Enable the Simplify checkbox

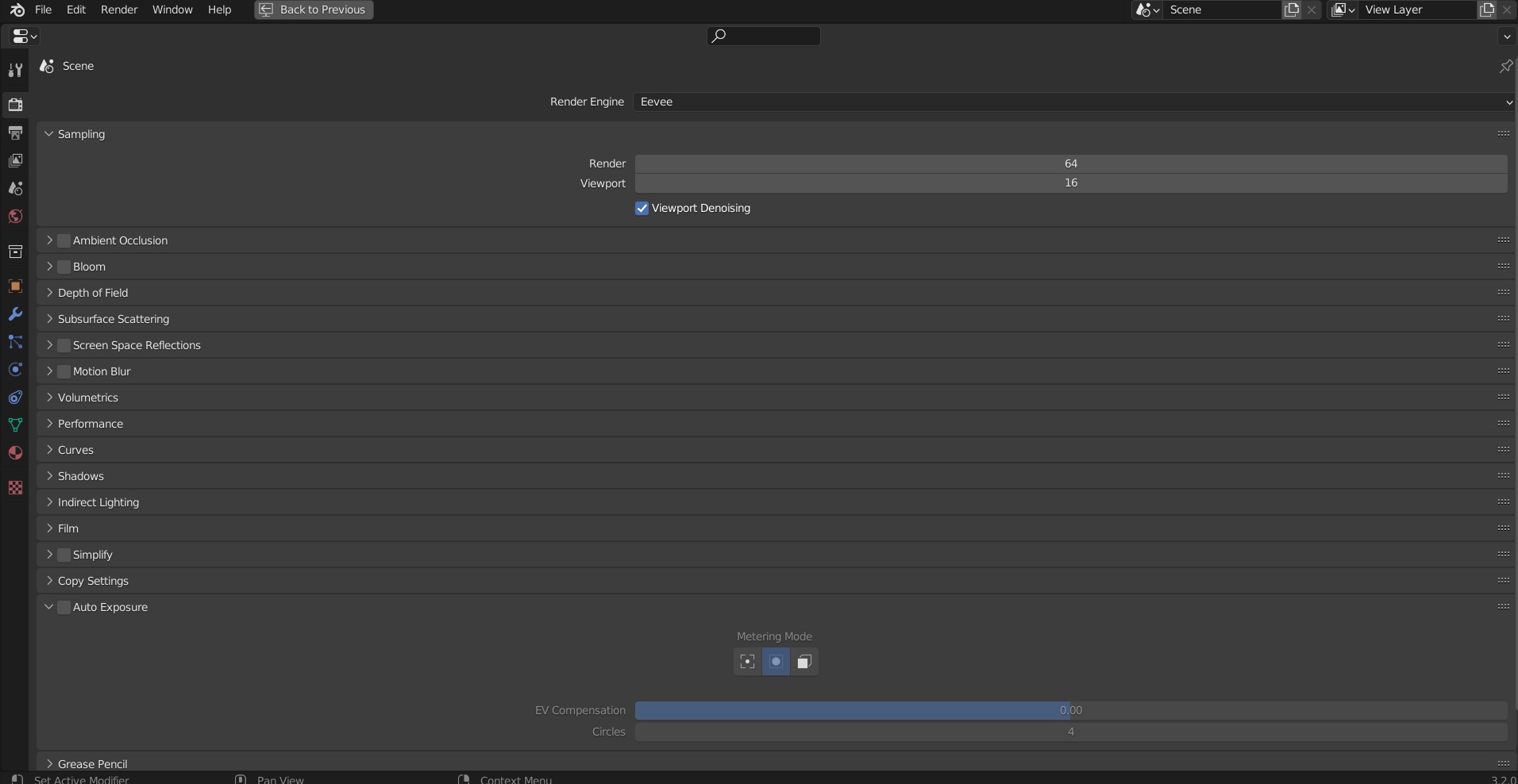pyautogui.click(x=64, y=555)
